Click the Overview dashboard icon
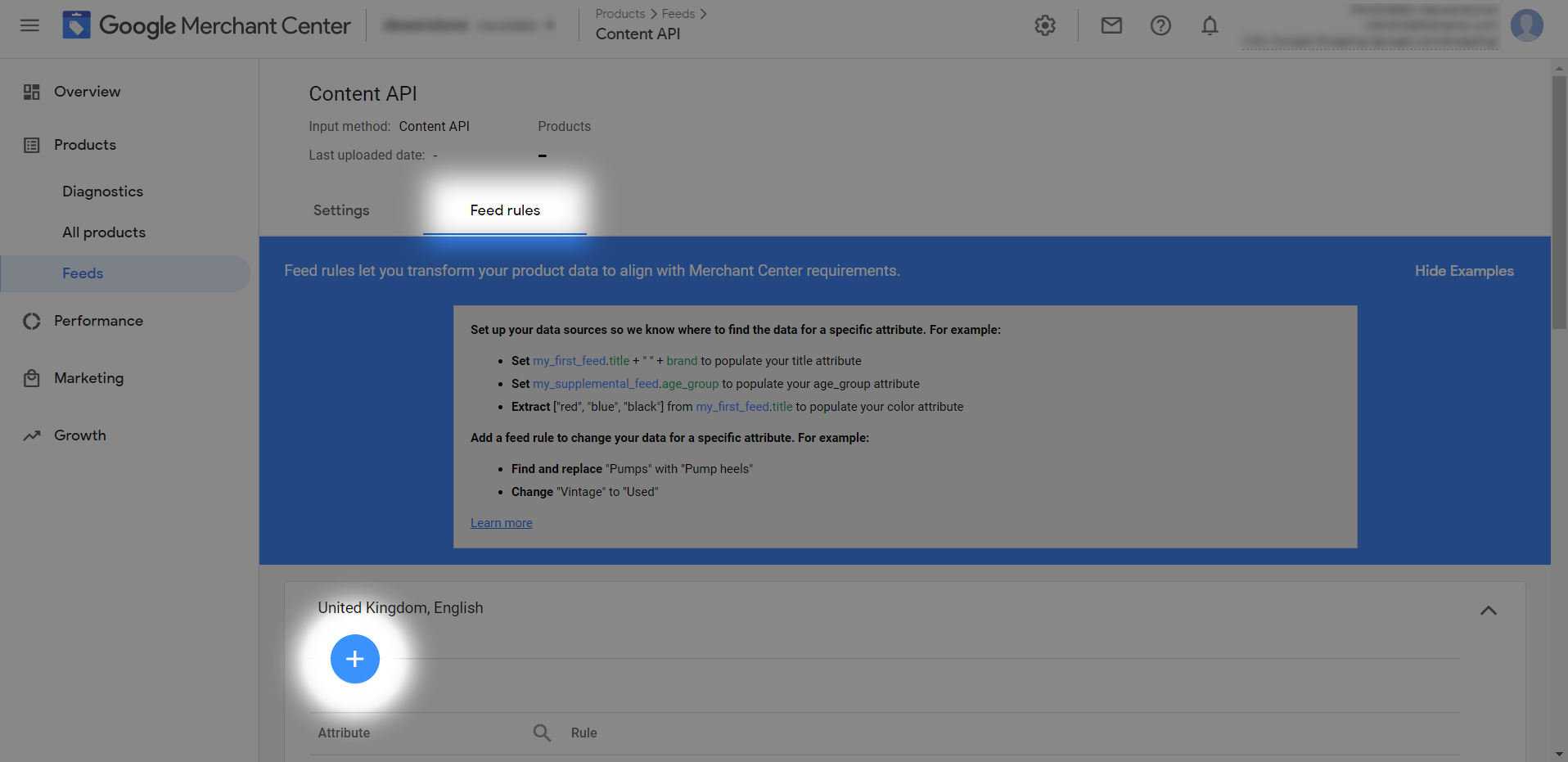The image size is (1568, 762). [32, 92]
